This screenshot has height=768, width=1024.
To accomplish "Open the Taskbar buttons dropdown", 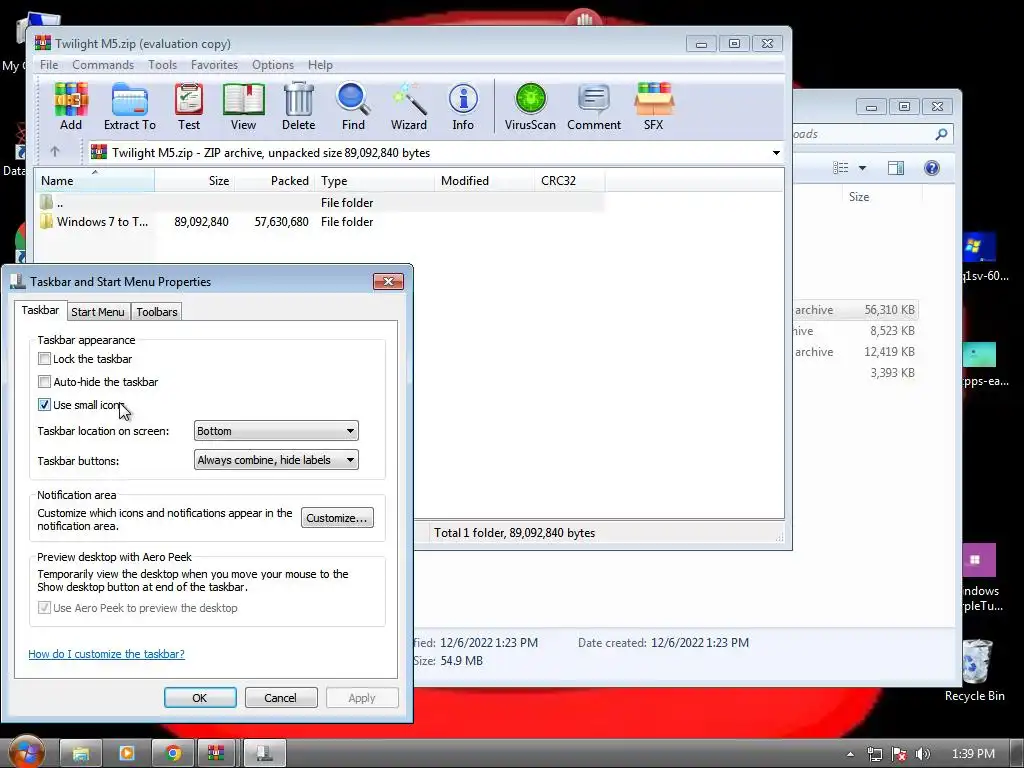I will (276, 460).
